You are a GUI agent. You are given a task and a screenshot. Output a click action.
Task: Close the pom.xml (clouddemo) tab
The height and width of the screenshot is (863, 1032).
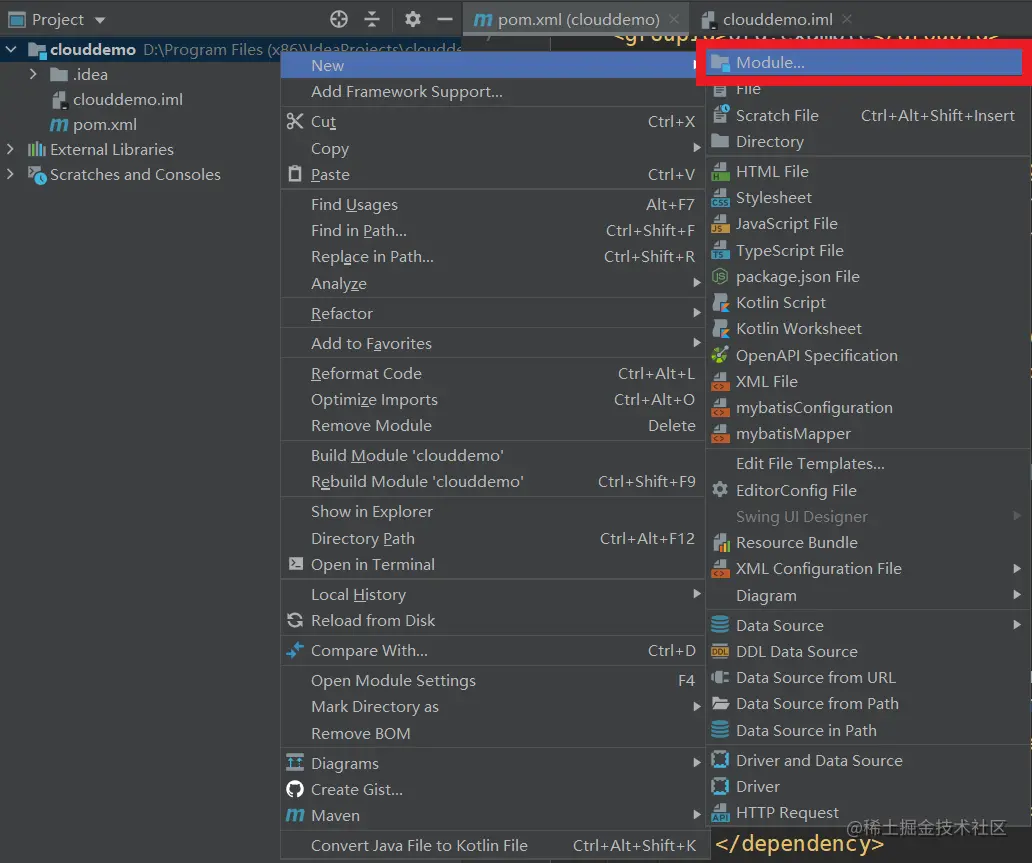tap(674, 20)
